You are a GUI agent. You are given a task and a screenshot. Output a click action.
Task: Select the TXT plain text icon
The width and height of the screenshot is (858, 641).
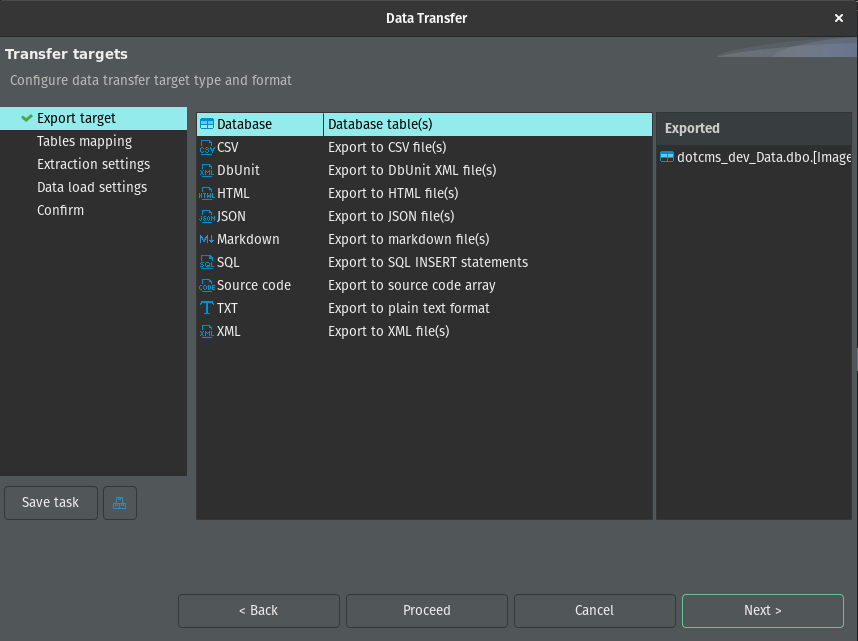(x=207, y=308)
